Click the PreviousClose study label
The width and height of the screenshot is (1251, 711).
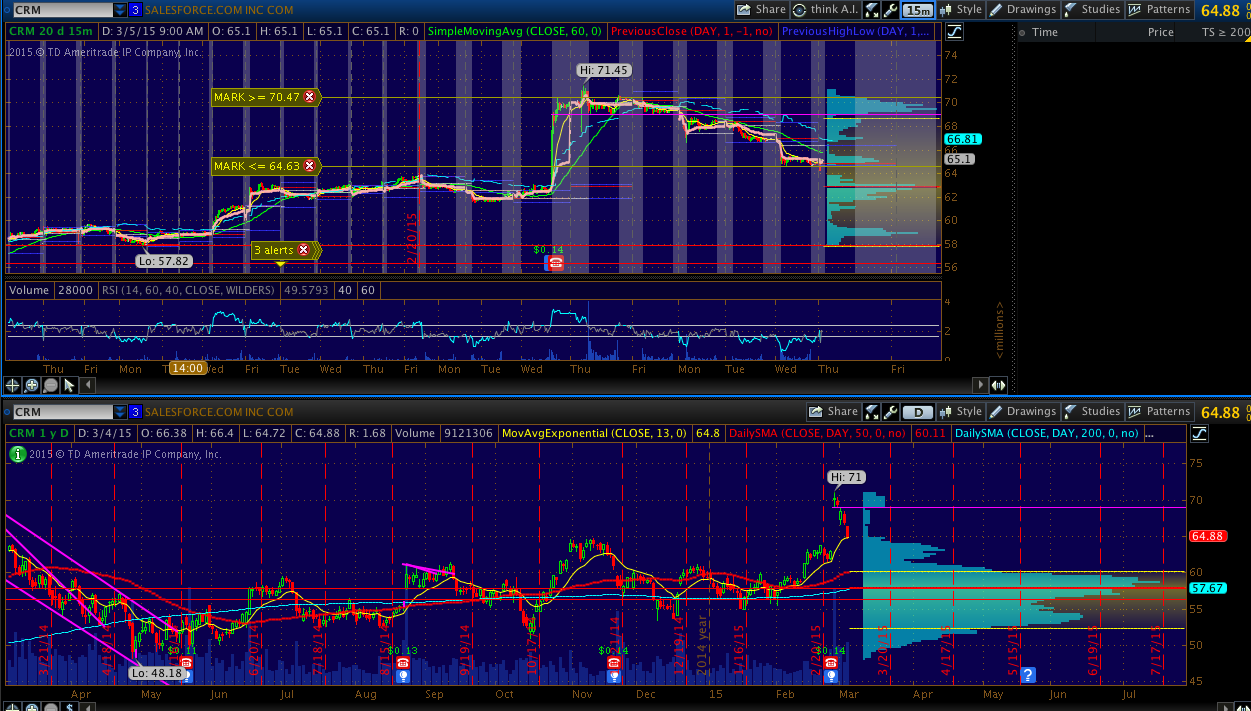[x=692, y=32]
